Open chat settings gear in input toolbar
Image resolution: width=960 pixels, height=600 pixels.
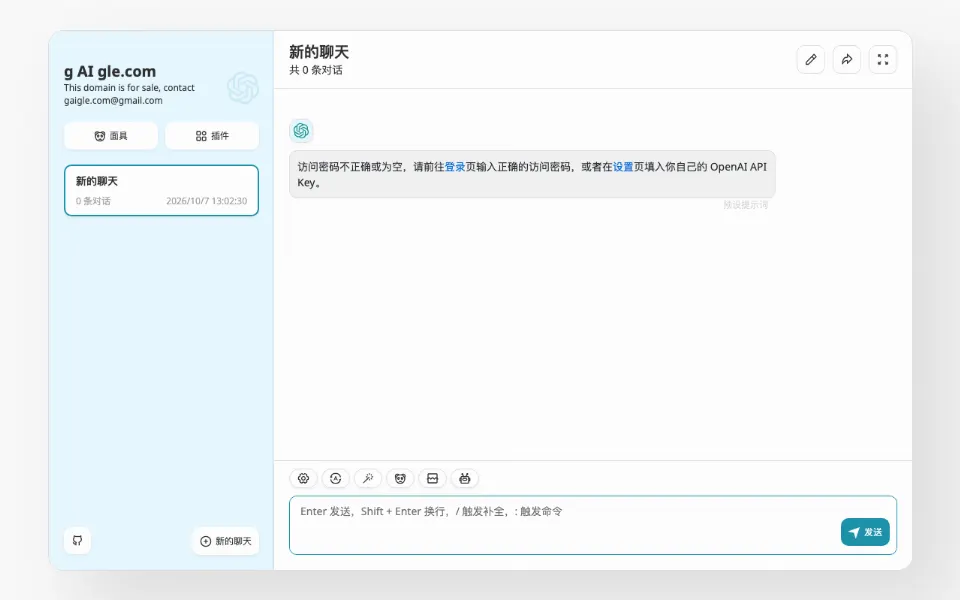tap(303, 479)
